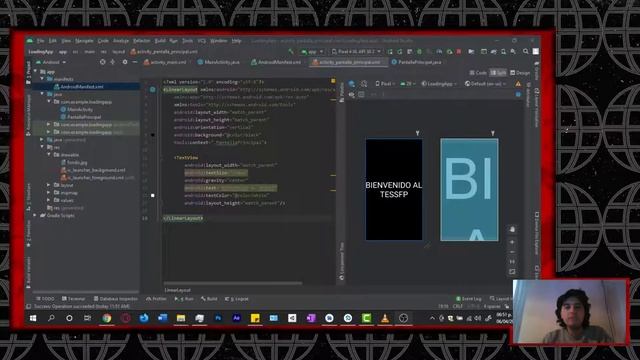Image resolution: width=640 pixels, height=360 pixels.
Task: Open LoadingApp theme dropdown
Action: [439, 84]
